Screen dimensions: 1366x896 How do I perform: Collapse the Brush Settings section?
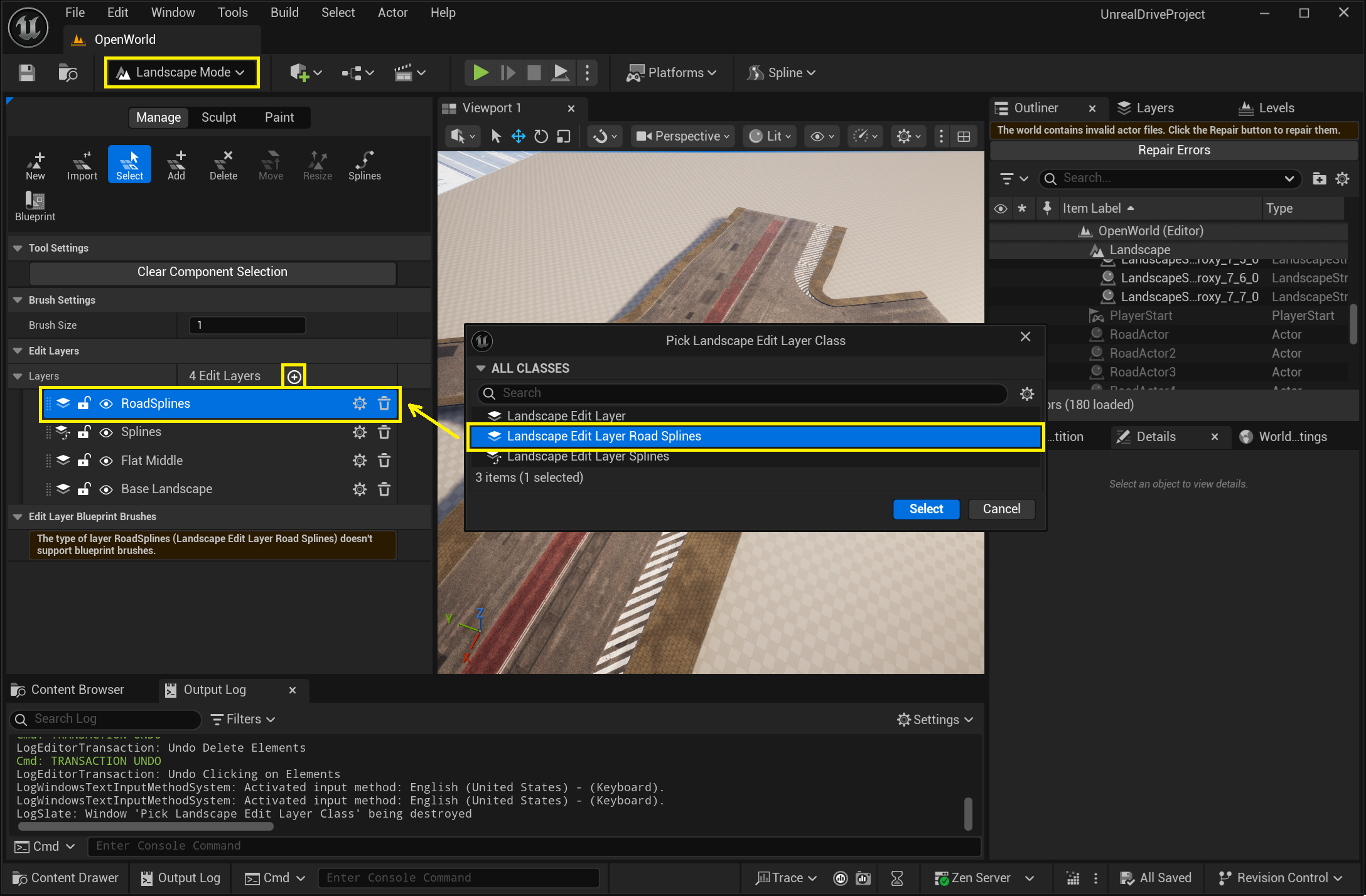coord(18,301)
